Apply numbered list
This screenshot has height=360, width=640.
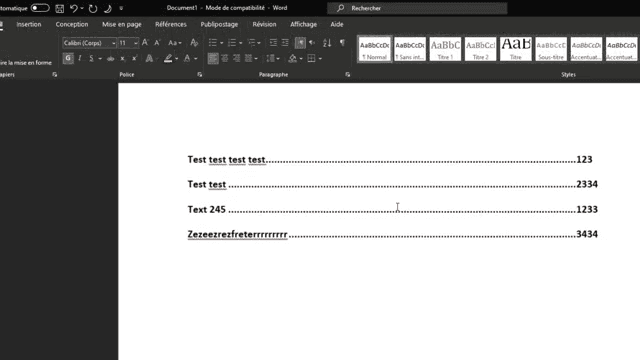click(232, 42)
